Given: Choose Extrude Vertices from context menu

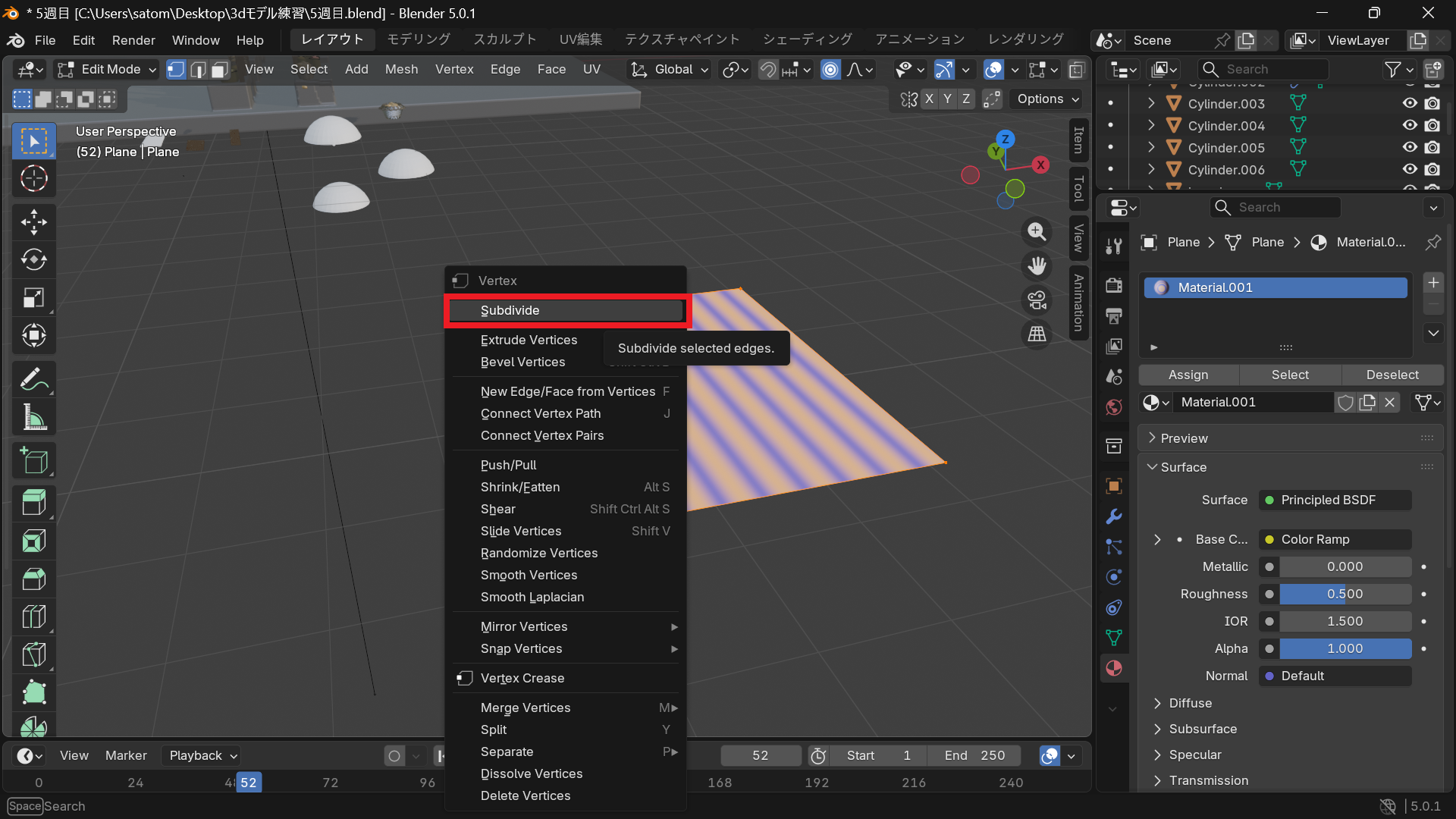Looking at the screenshot, I should coord(529,340).
